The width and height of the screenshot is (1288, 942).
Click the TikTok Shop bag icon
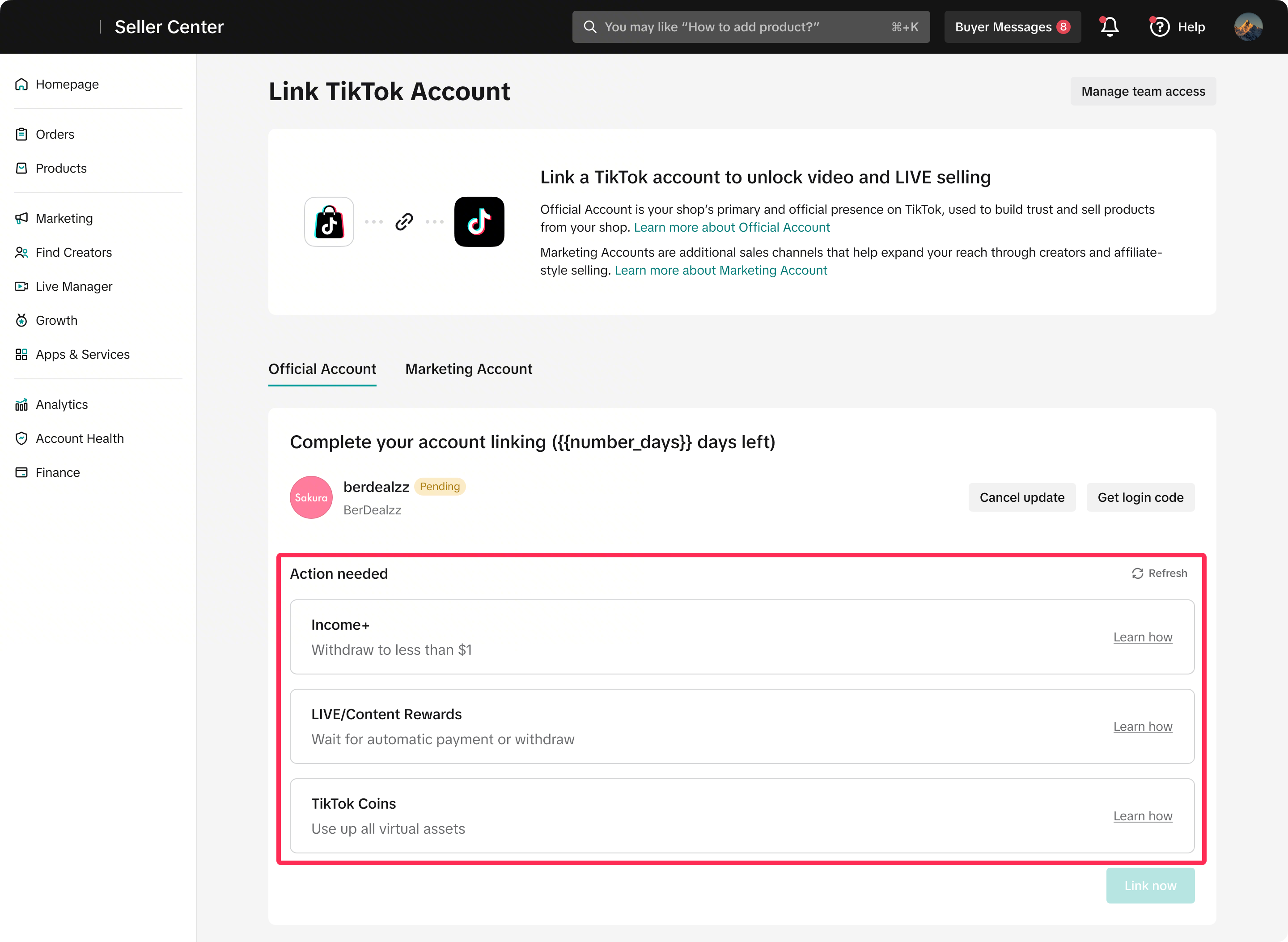point(329,222)
